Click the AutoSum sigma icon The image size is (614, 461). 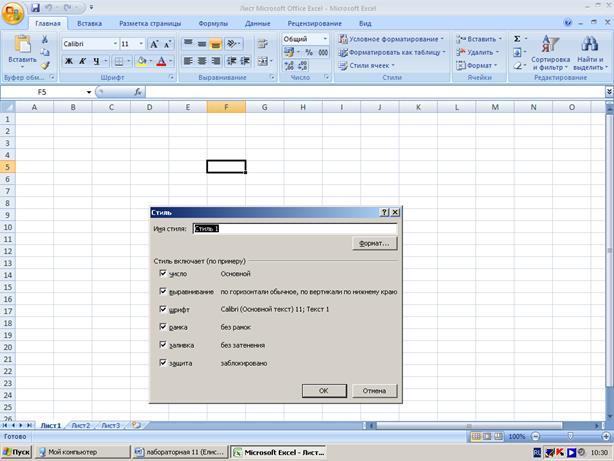coord(517,39)
